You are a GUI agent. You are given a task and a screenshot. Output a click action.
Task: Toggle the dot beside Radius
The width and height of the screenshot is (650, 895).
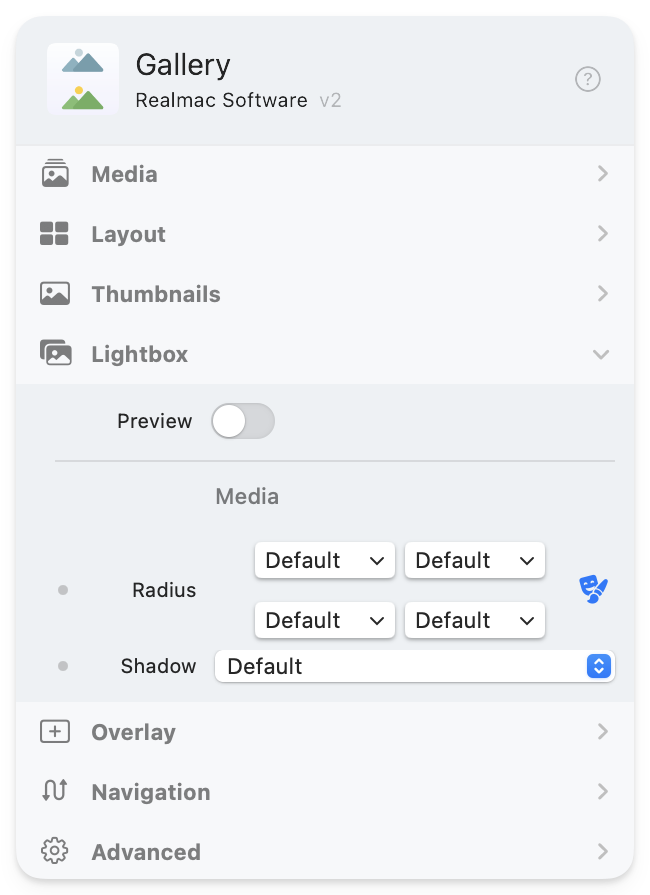coord(63,590)
